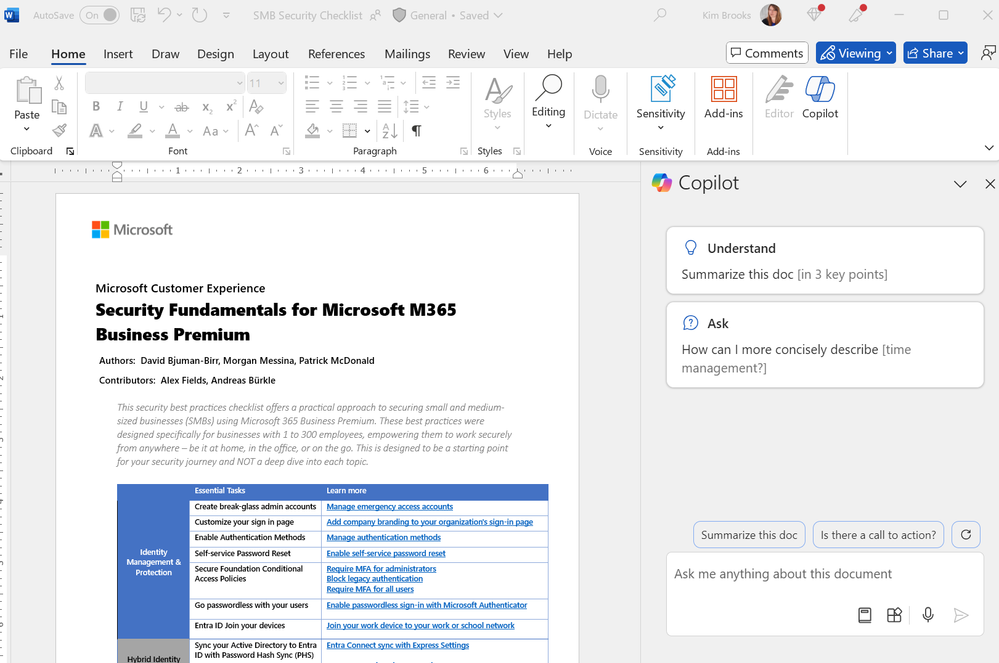This screenshot has width=999, height=663.
Task: Switch to the Draw tab
Action: click(165, 54)
